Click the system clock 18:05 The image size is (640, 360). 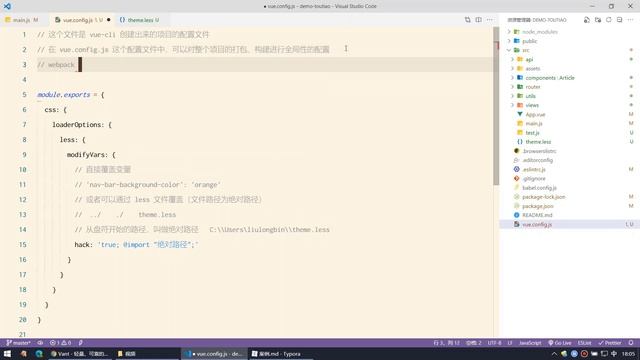[x=628, y=354]
